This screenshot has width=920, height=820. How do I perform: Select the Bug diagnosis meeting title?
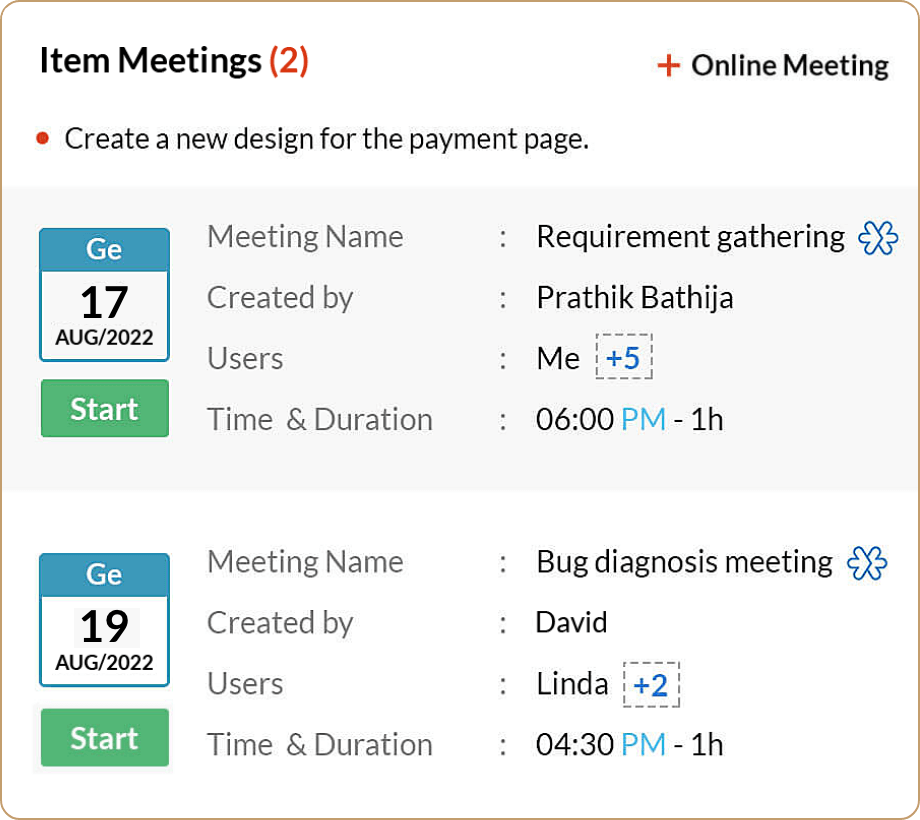pos(684,562)
